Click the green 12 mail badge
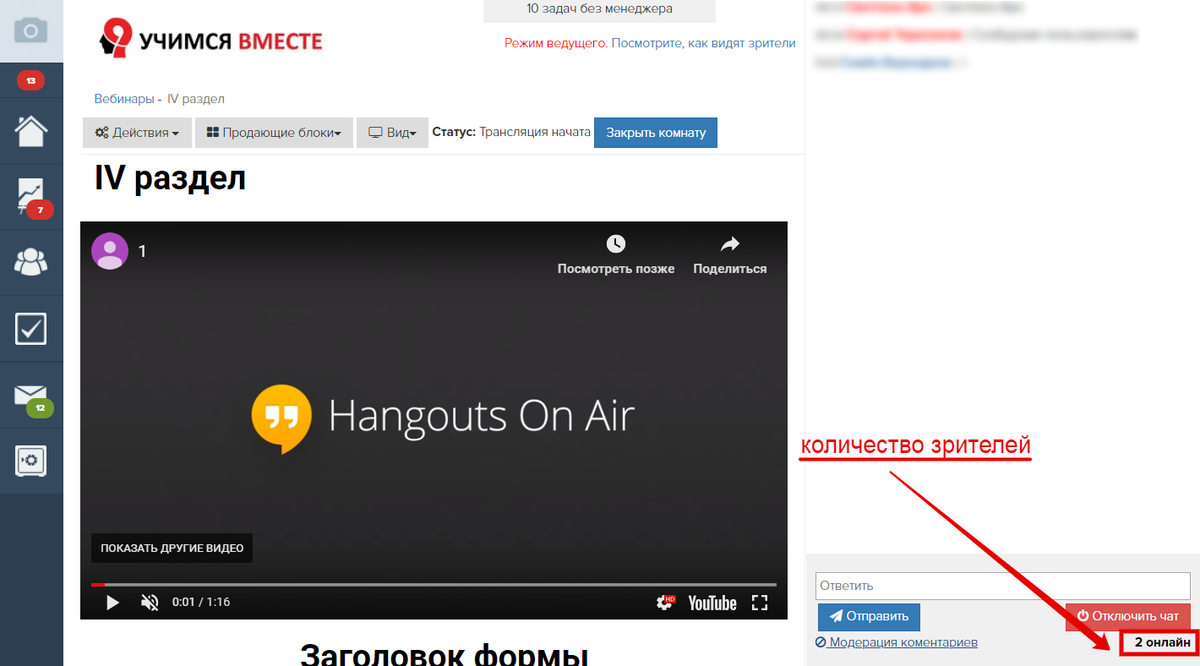Viewport: 1200px width, 666px height. [x=40, y=408]
